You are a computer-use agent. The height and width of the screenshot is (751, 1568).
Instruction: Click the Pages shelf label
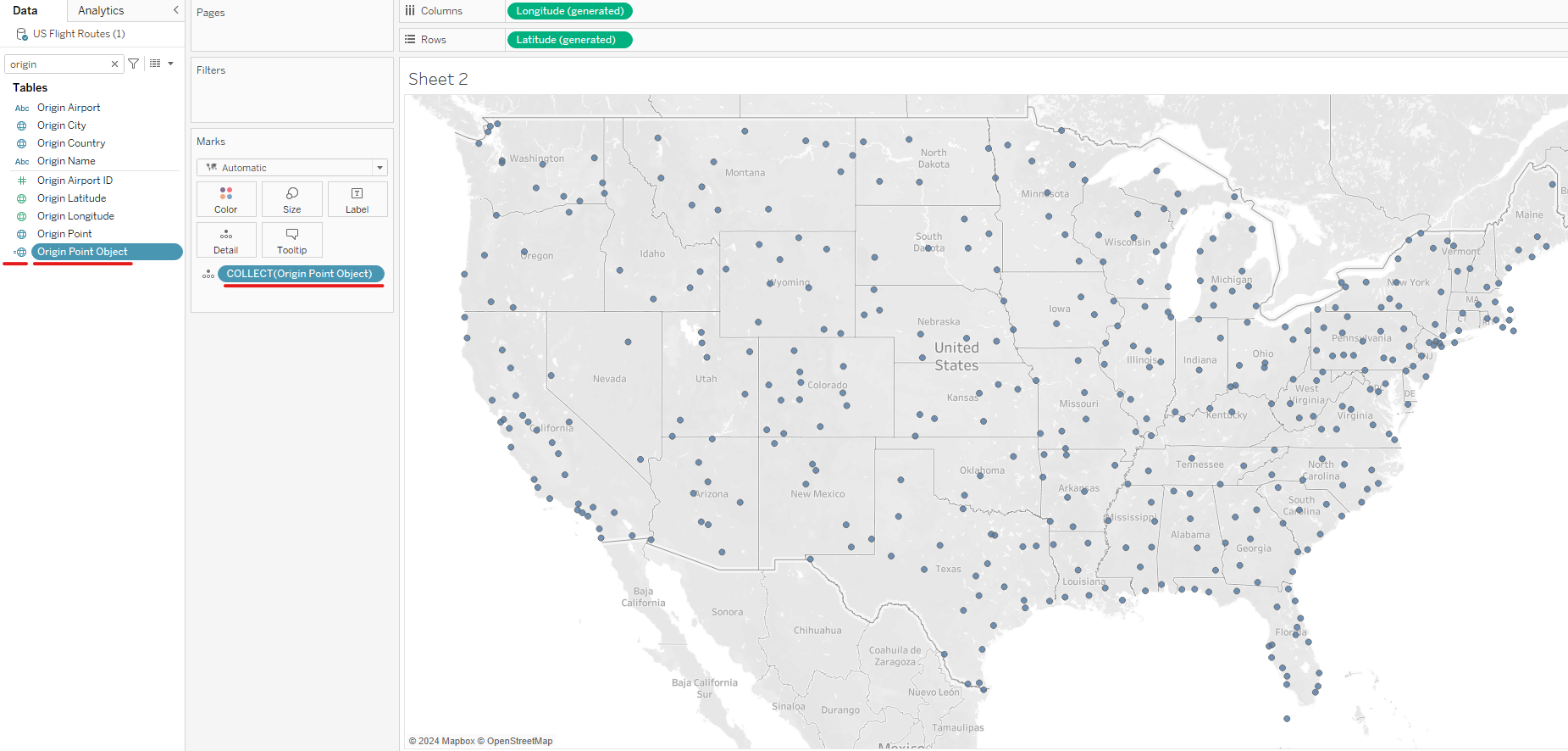point(211,13)
